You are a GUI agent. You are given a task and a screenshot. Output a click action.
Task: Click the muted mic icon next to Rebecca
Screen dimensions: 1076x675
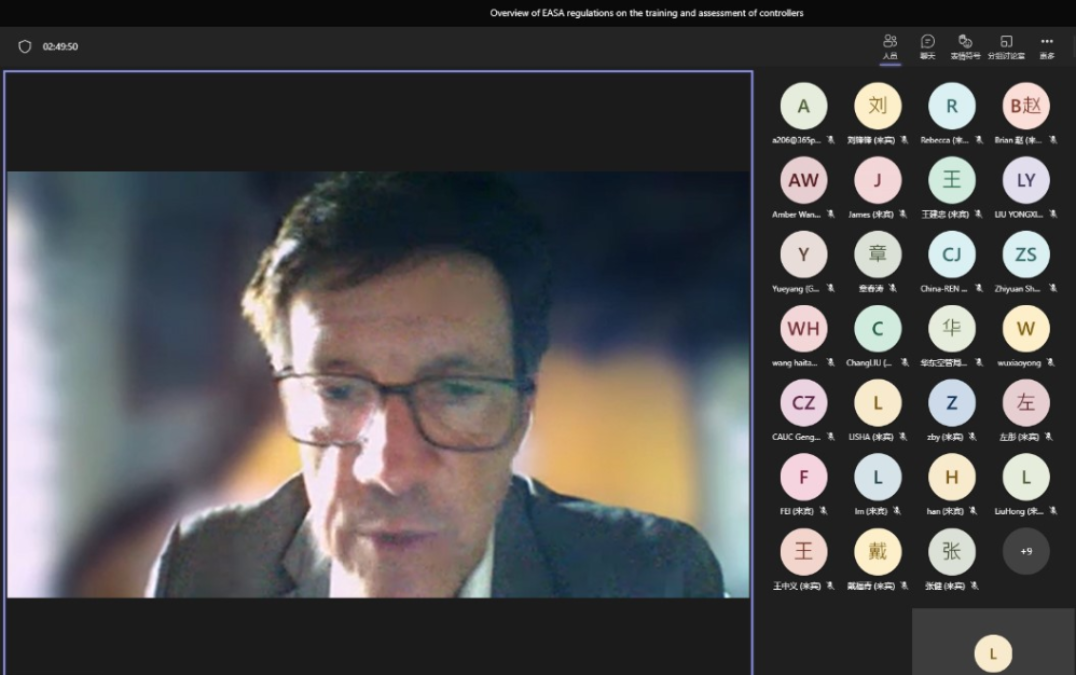[x=978, y=141]
